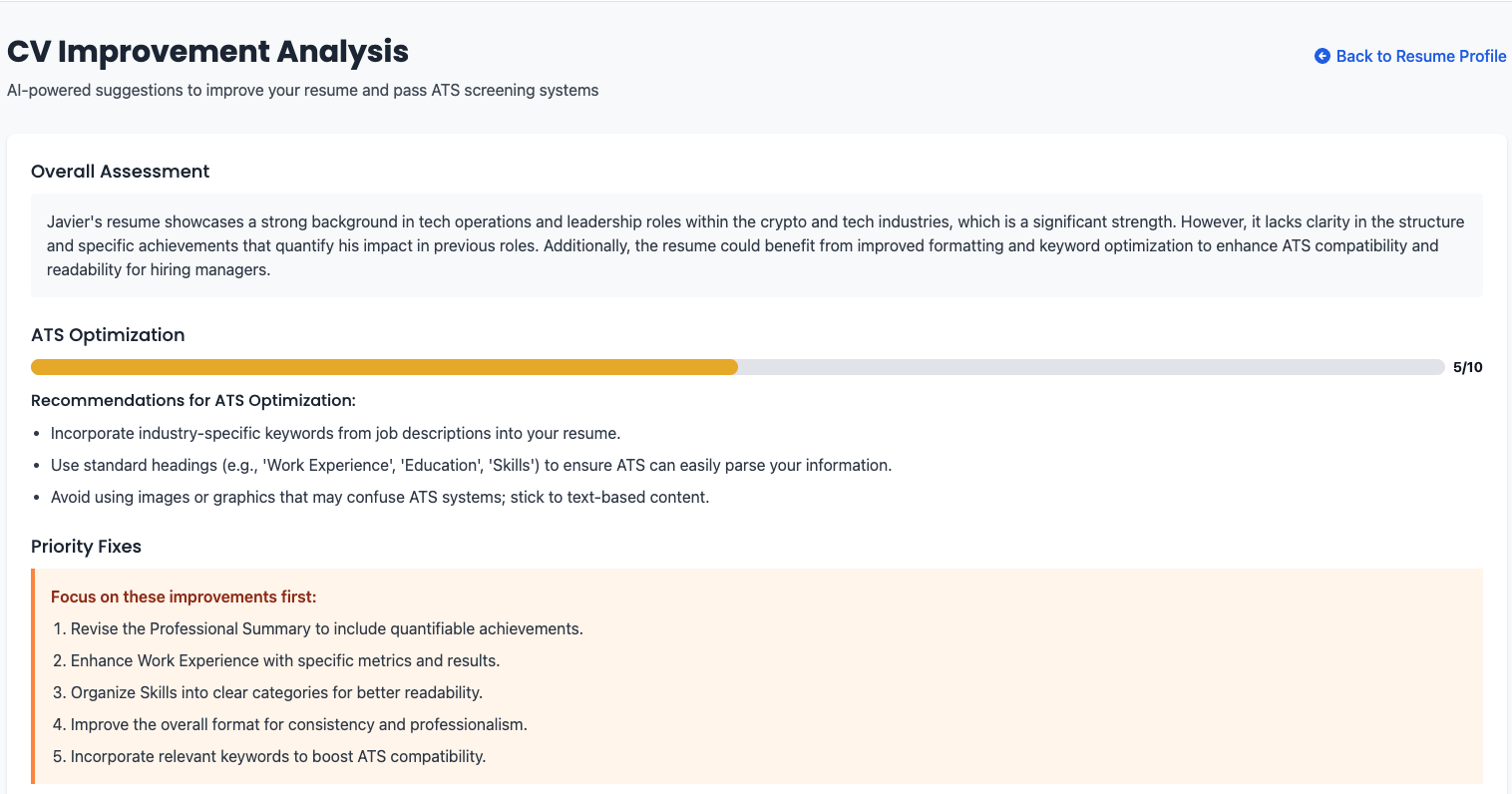Click the 5/10 score label
The width and height of the screenshot is (1512, 794).
[x=1467, y=367]
